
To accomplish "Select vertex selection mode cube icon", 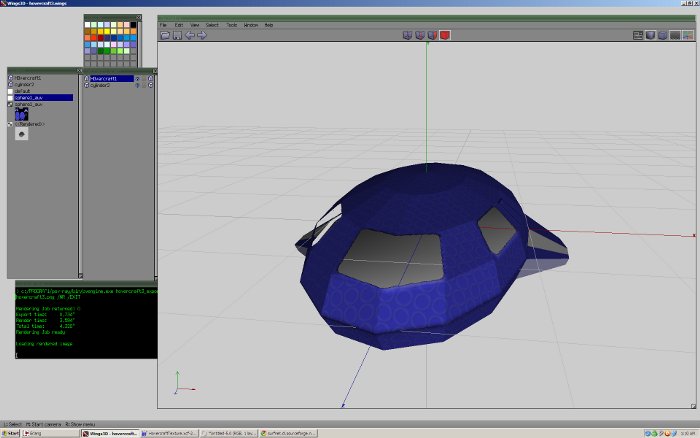I will click(x=407, y=35).
